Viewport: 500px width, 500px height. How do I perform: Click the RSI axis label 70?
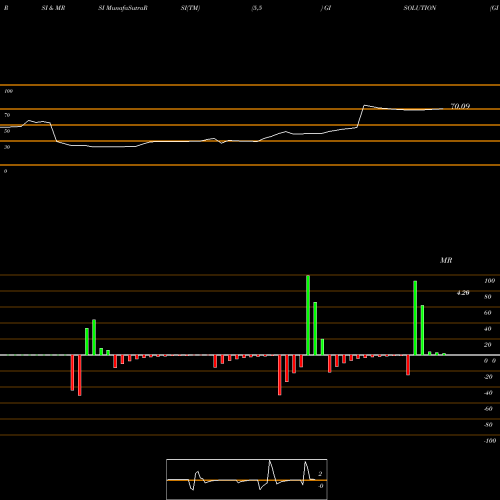pyautogui.click(x=7, y=115)
